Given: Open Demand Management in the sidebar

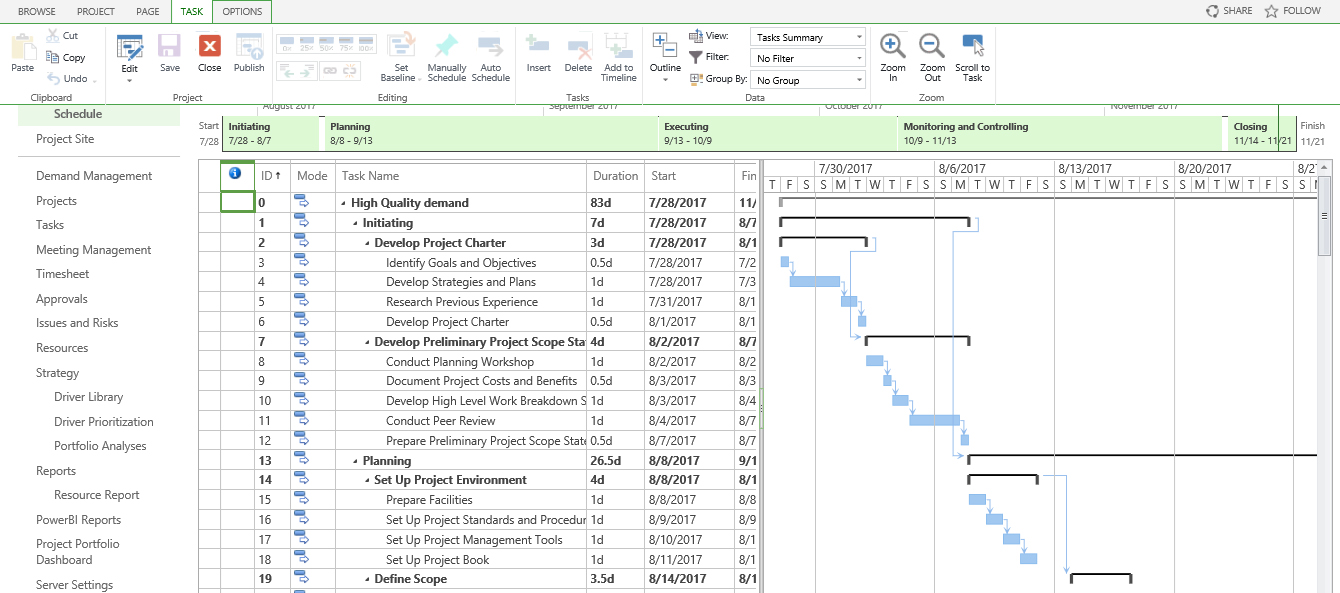Looking at the screenshot, I should pos(94,176).
